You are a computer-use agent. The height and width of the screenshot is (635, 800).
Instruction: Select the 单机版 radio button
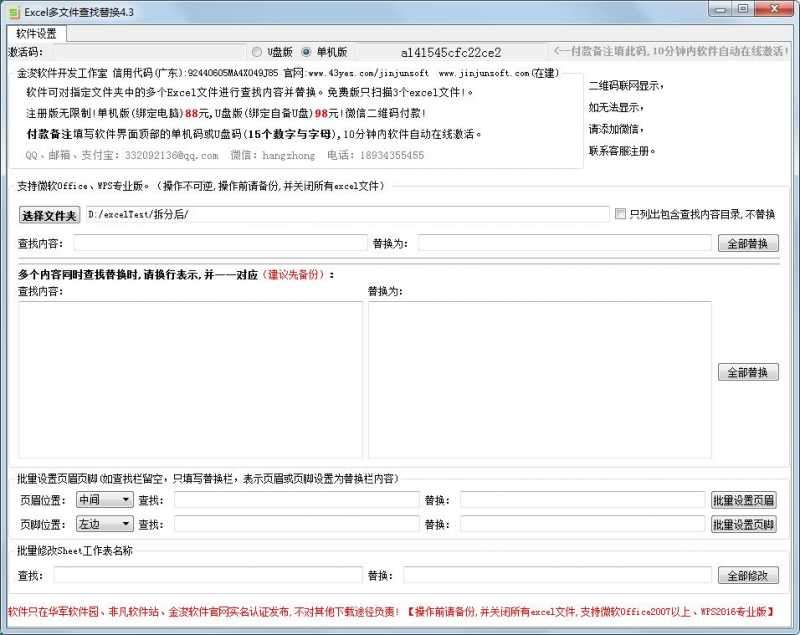[306, 53]
